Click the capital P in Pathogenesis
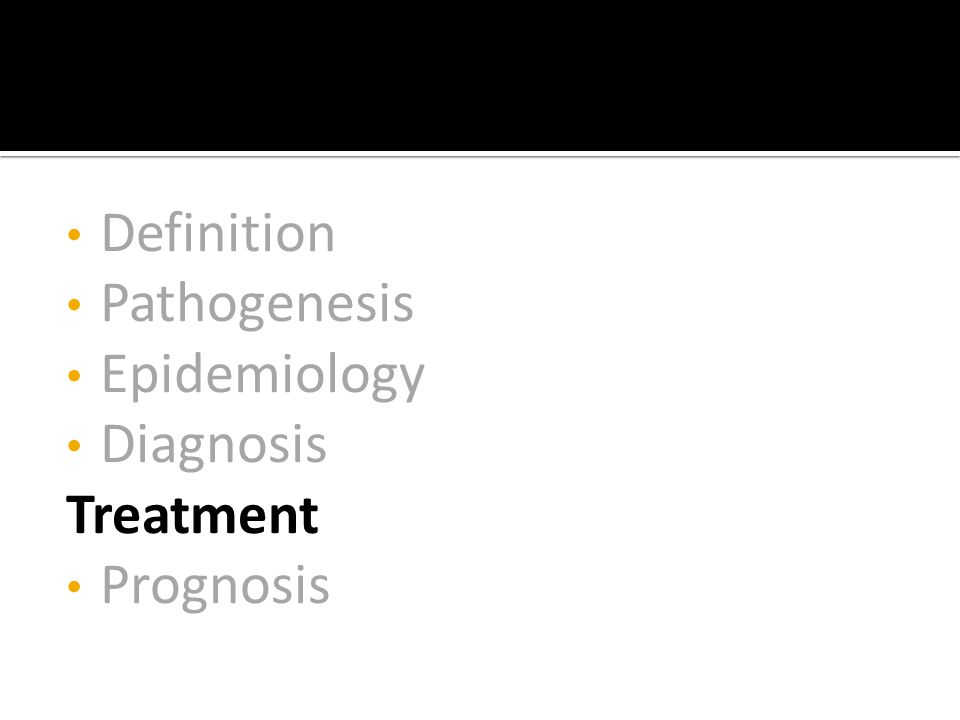 click(116, 303)
